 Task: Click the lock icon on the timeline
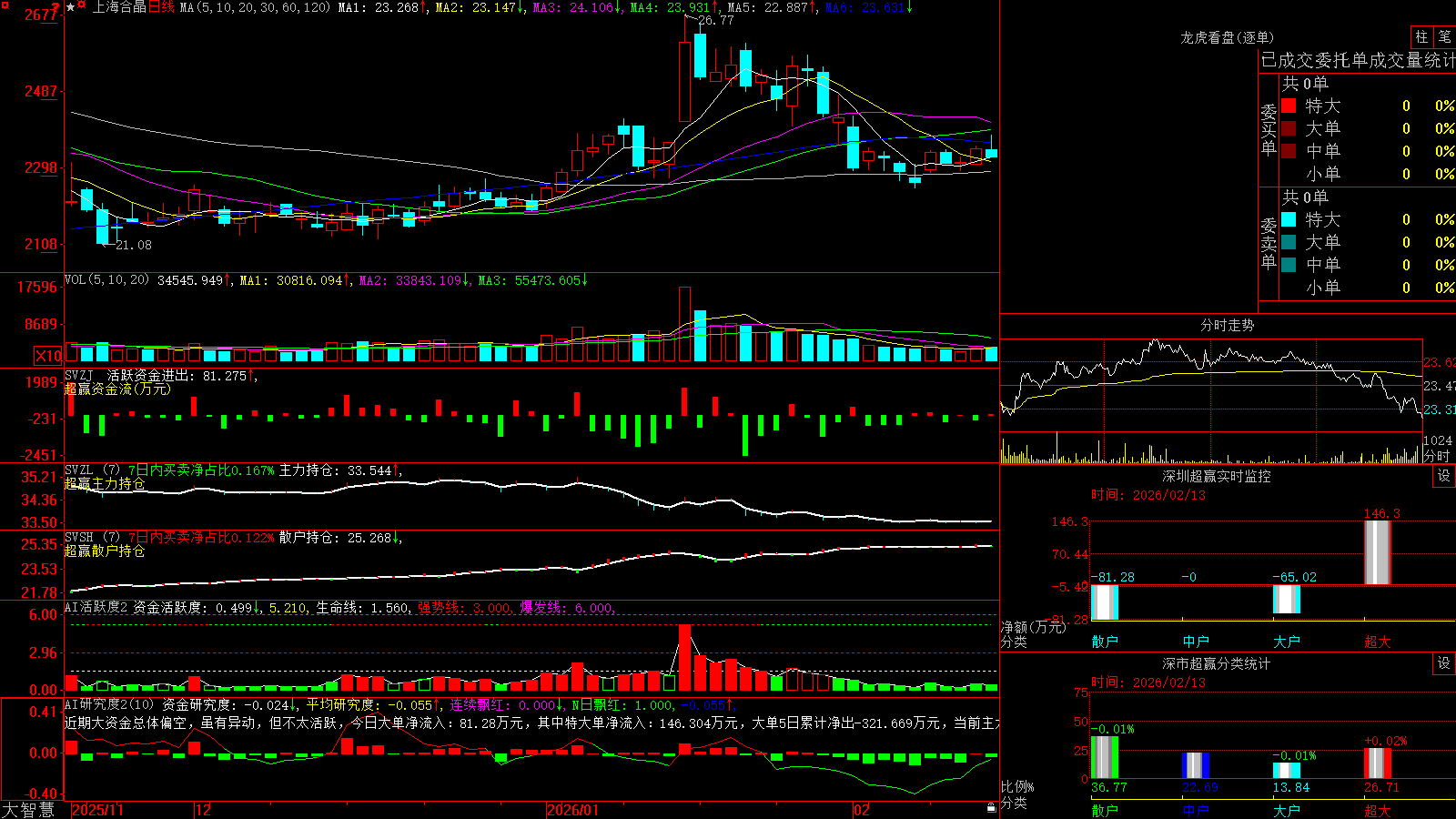(x=991, y=808)
